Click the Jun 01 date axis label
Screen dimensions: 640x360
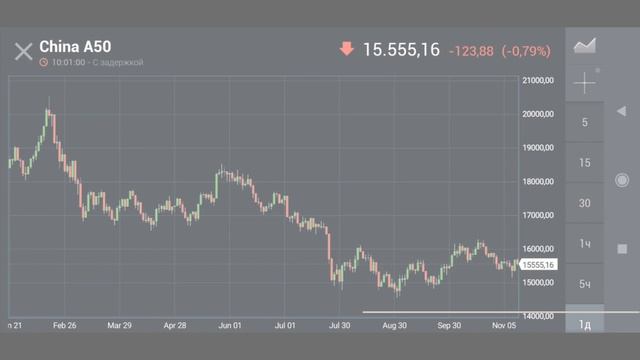point(230,325)
